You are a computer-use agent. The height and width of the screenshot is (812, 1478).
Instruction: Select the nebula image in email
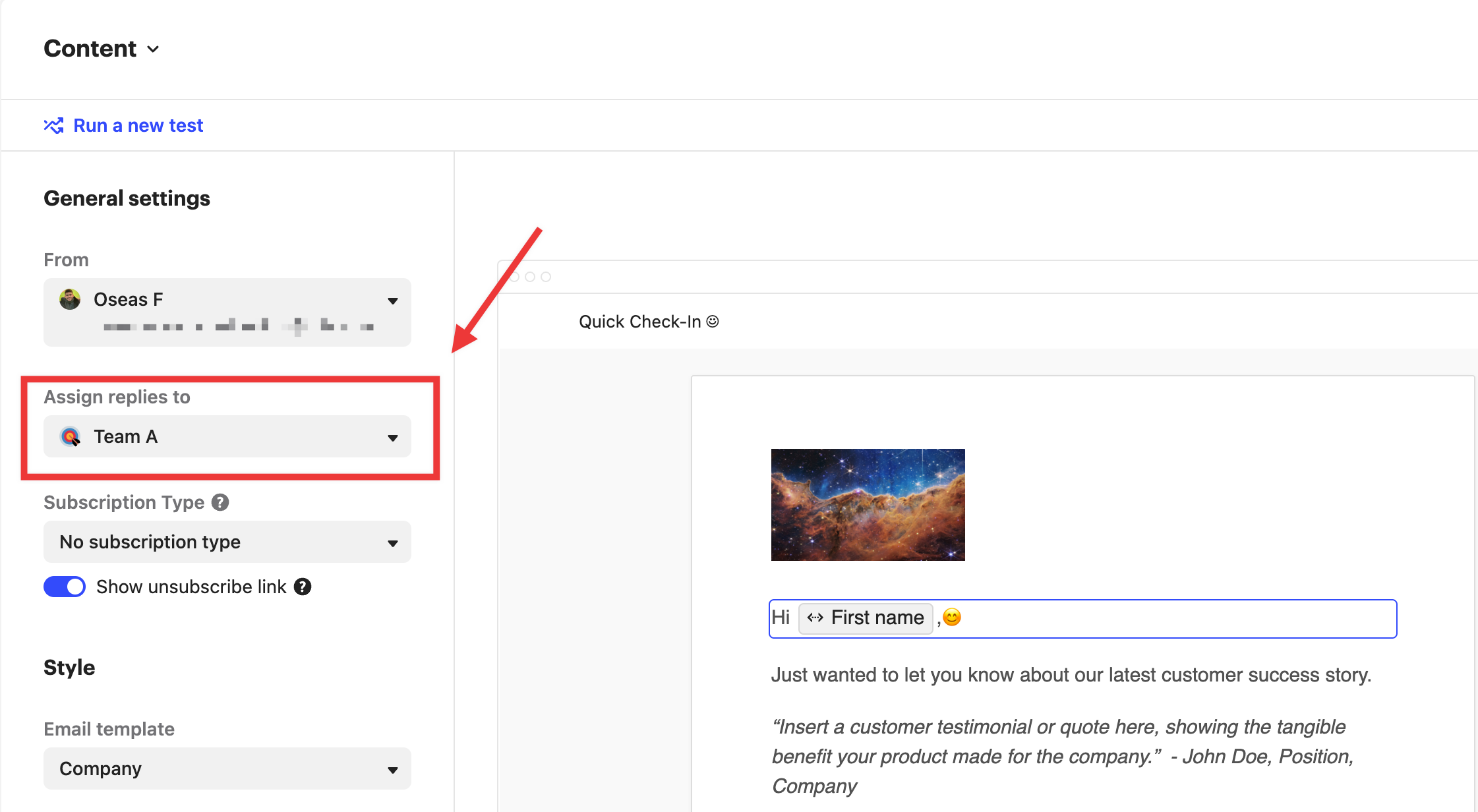868,505
